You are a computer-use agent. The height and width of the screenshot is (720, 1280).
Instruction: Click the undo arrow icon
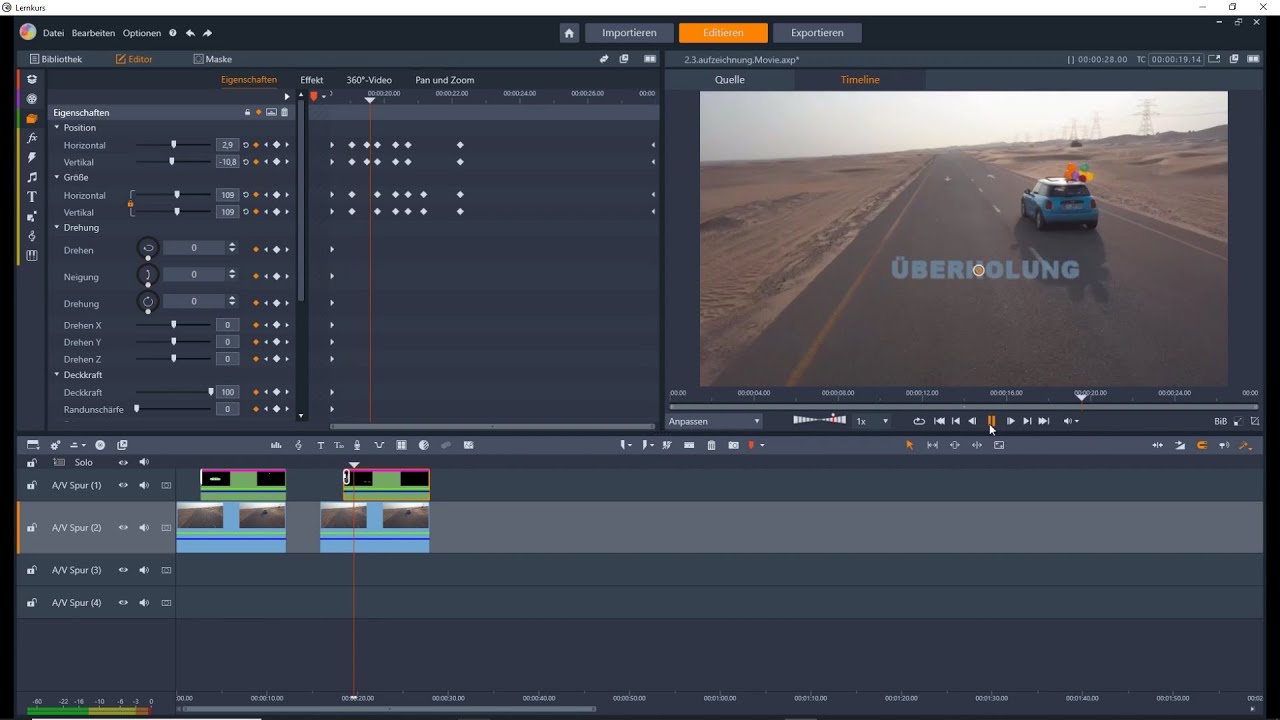tap(190, 33)
